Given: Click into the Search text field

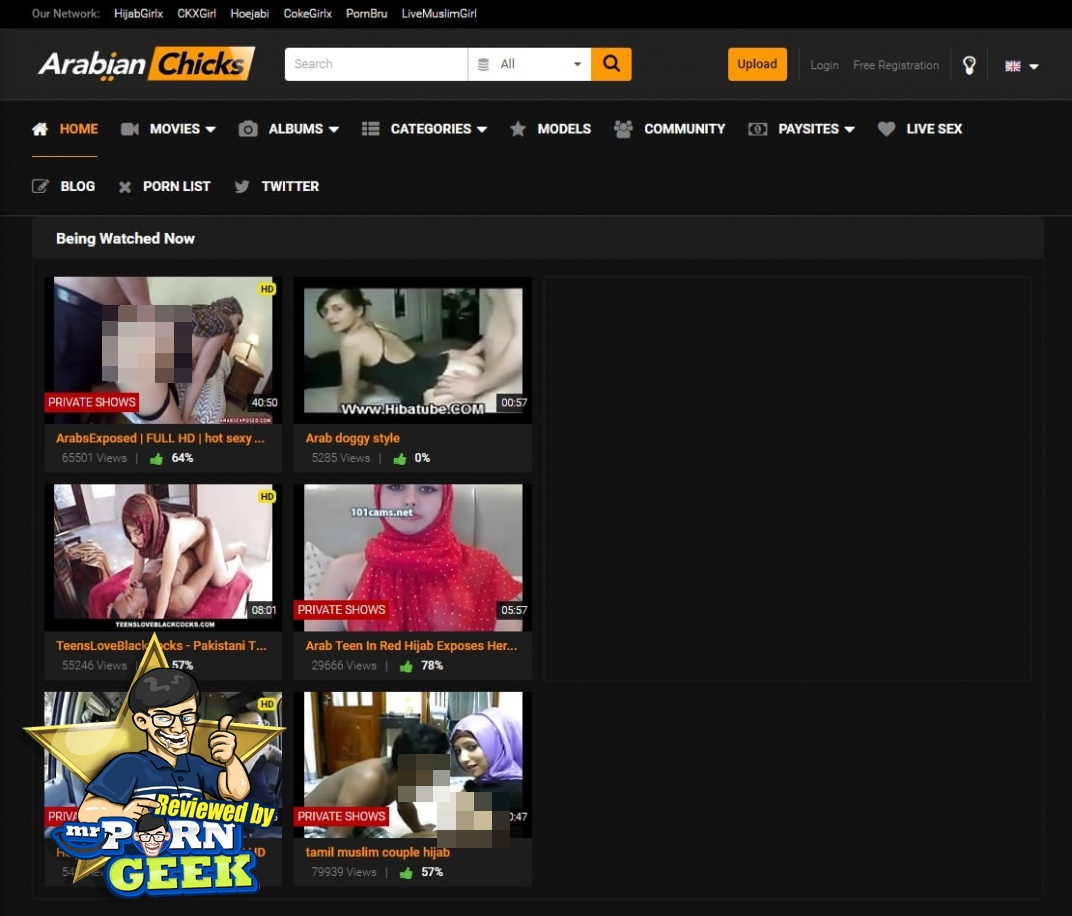Looking at the screenshot, I should coord(375,64).
